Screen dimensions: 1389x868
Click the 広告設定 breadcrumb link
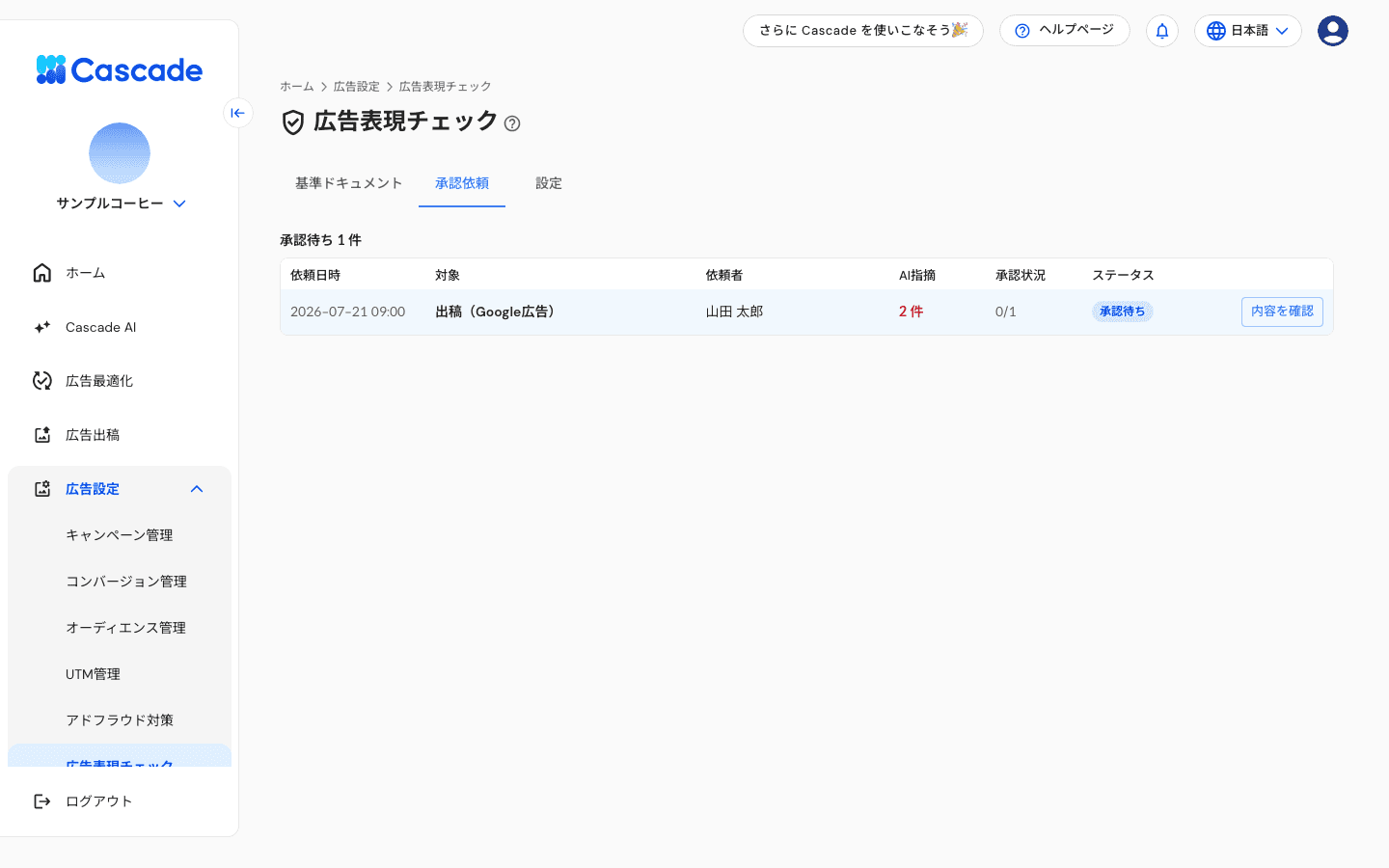357,87
